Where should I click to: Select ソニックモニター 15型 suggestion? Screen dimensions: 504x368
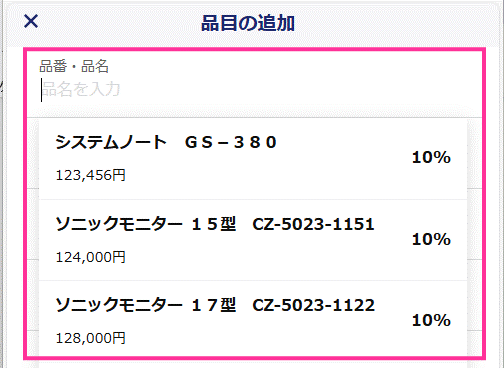(253, 240)
